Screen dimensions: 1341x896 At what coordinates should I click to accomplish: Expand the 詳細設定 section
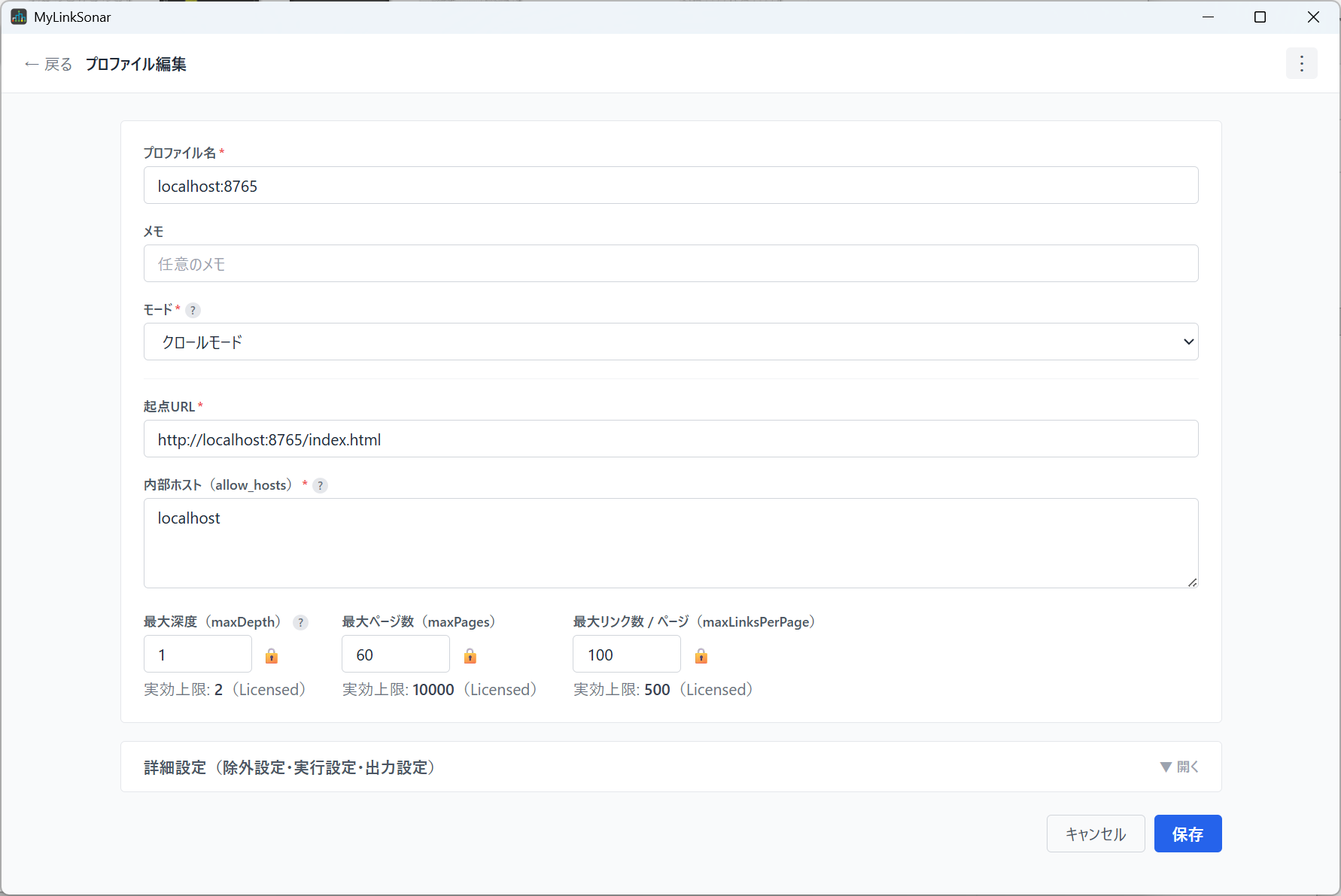[x=670, y=767]
